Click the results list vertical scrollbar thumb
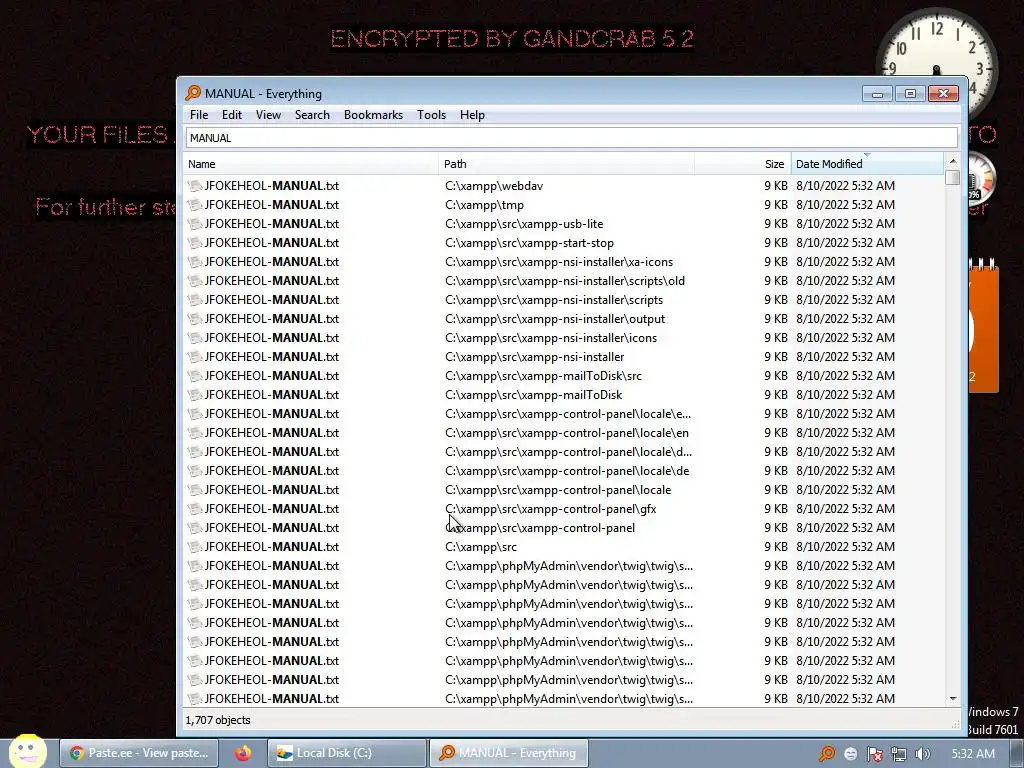The height and width of the screenshot is (768, 1024). 952,177
